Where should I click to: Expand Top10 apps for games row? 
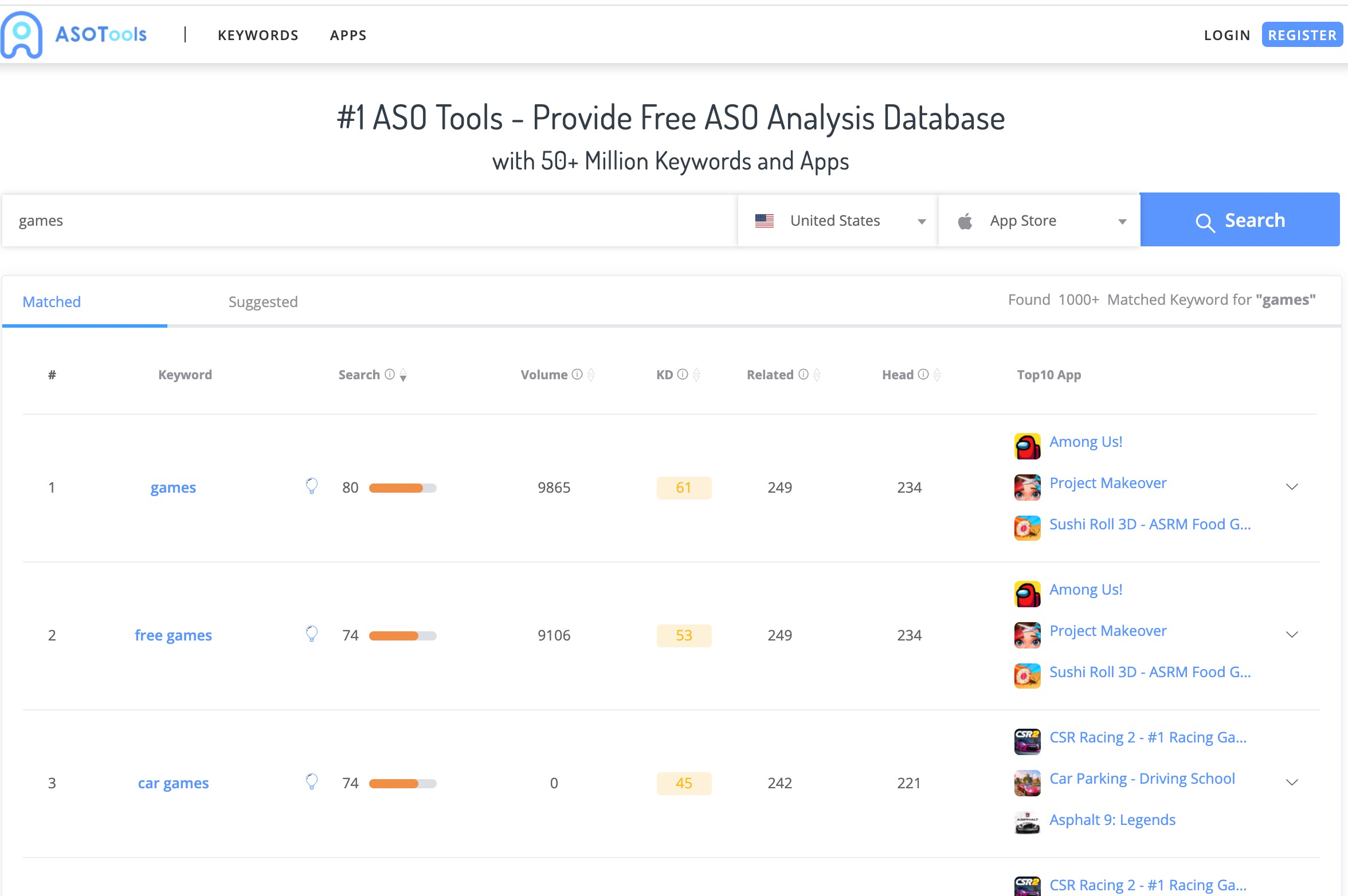pyautogui.click(x=1292, y=487)
